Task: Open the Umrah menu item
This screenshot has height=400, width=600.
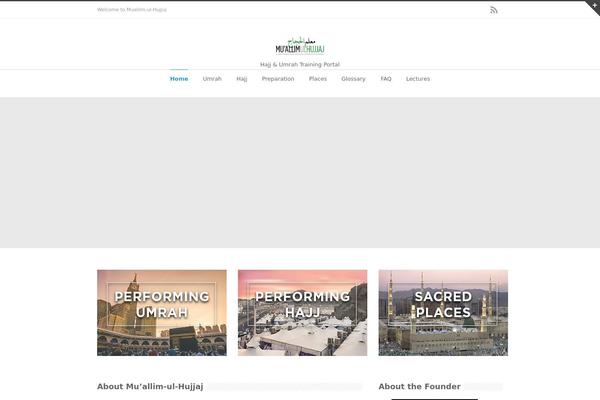Action: click(x=212, y=79)
